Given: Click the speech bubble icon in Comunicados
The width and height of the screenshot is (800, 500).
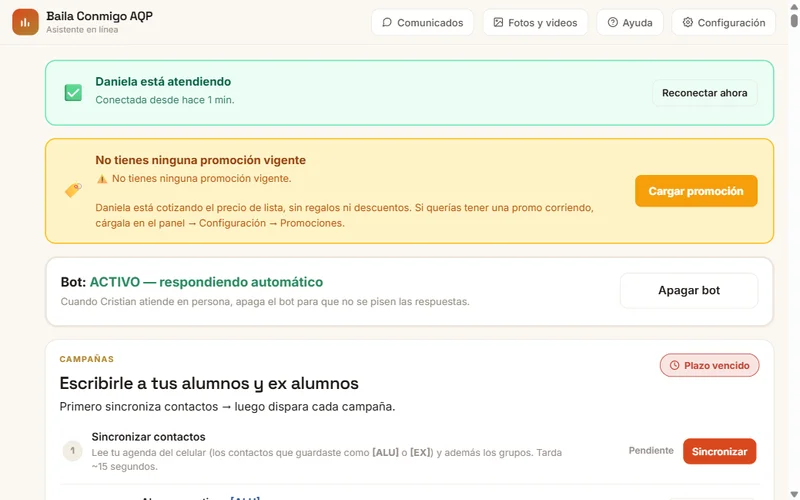Looking at the screenshot, I should pos(387,22).
